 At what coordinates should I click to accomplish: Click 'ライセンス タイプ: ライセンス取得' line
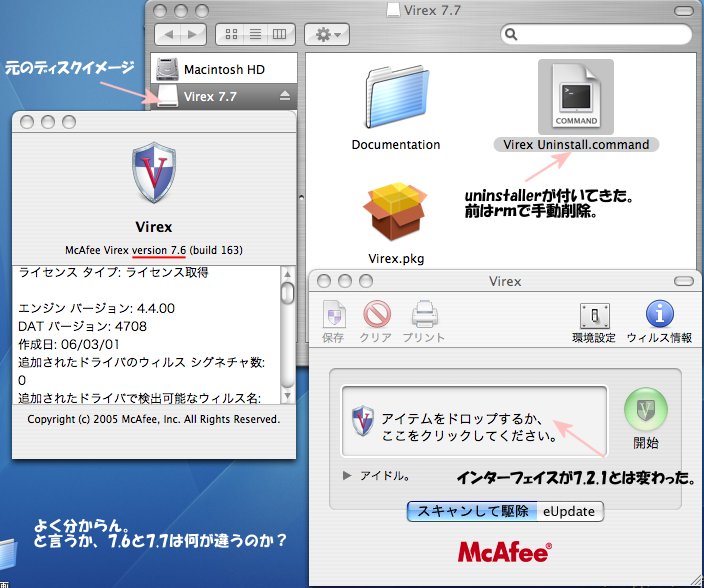pyautogui.click(x=113, y=272)
